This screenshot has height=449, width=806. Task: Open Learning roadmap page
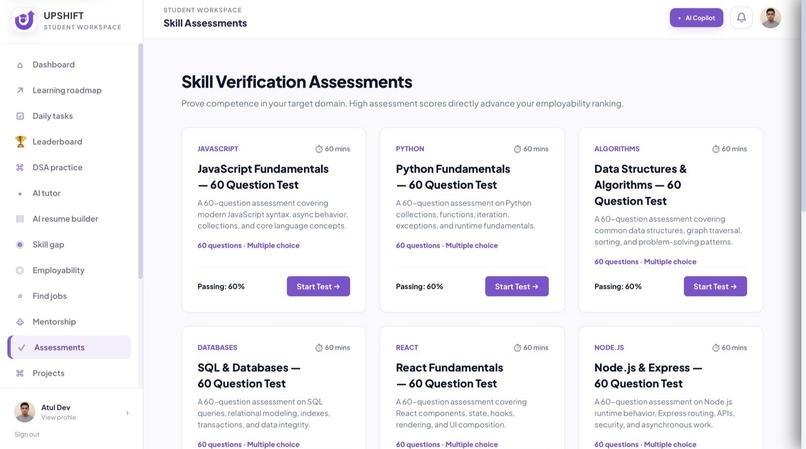point(69,91)
